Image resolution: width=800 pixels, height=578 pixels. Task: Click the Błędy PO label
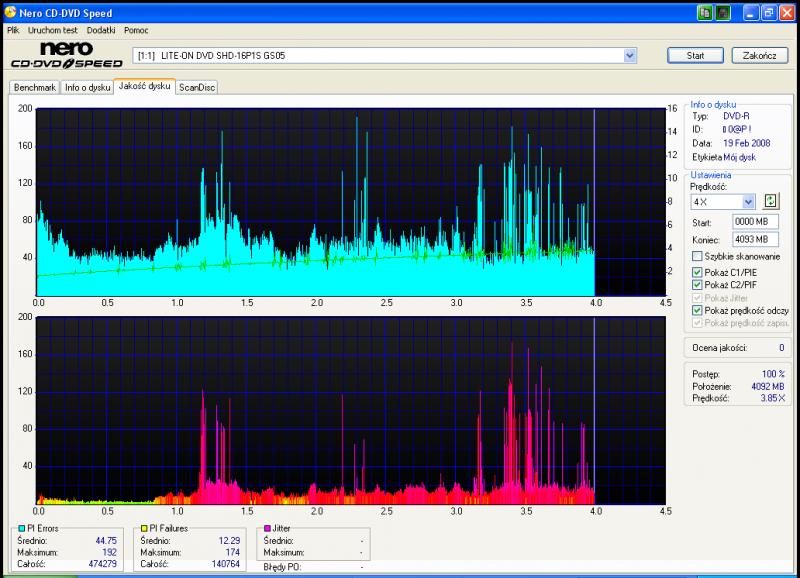[282, 567]
